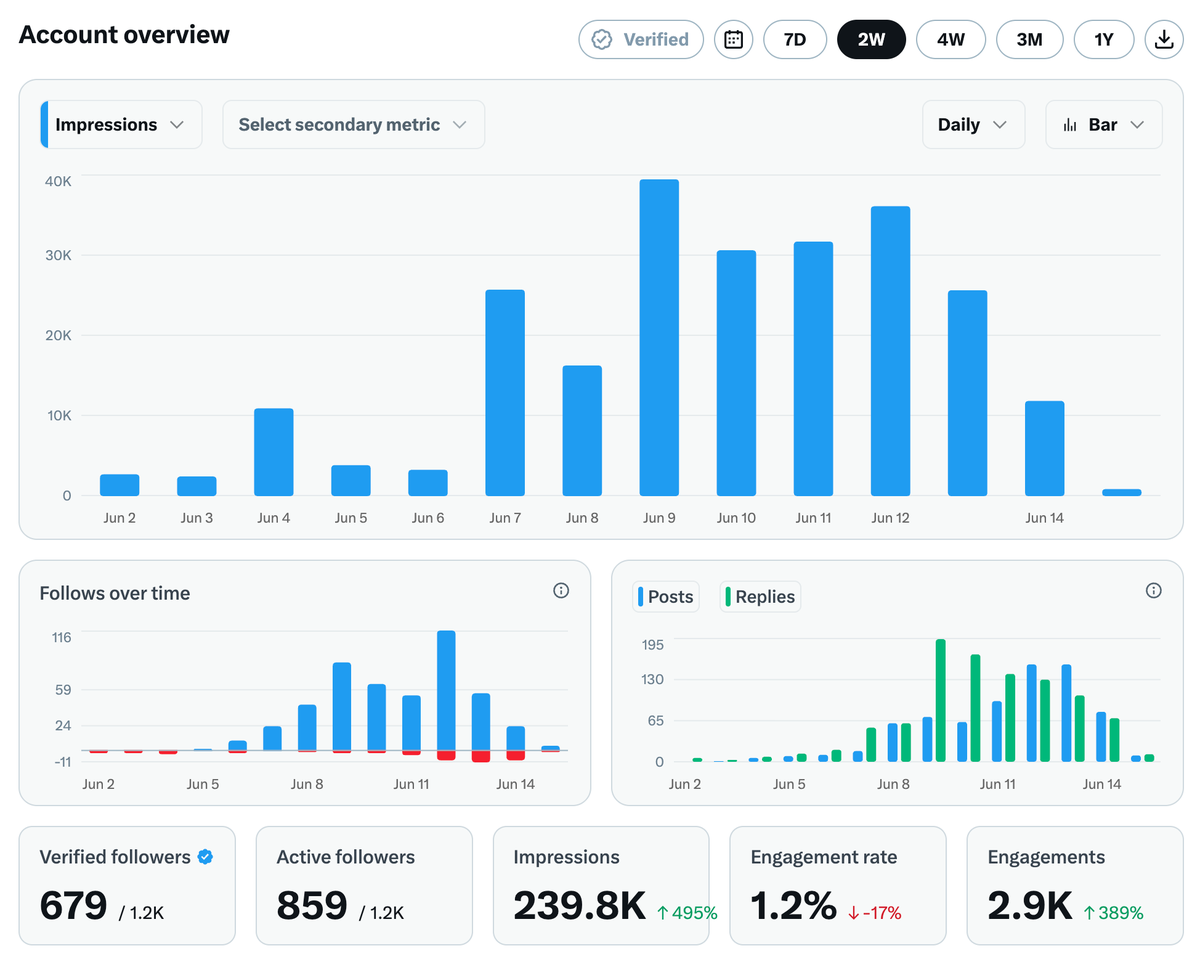Screen dimensions: 1200x959
Task: Open the Active followers card
Action: 364,885
